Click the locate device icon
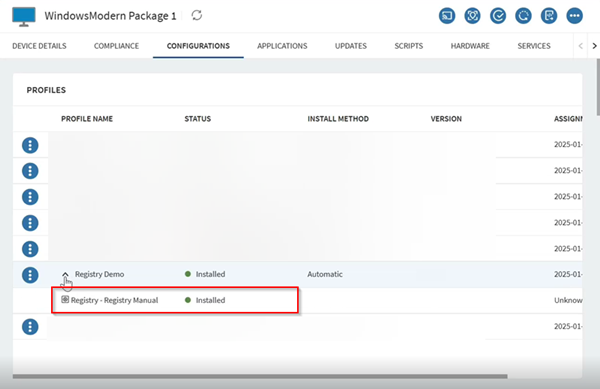This screenshot has height=389, width=600. 473,16
